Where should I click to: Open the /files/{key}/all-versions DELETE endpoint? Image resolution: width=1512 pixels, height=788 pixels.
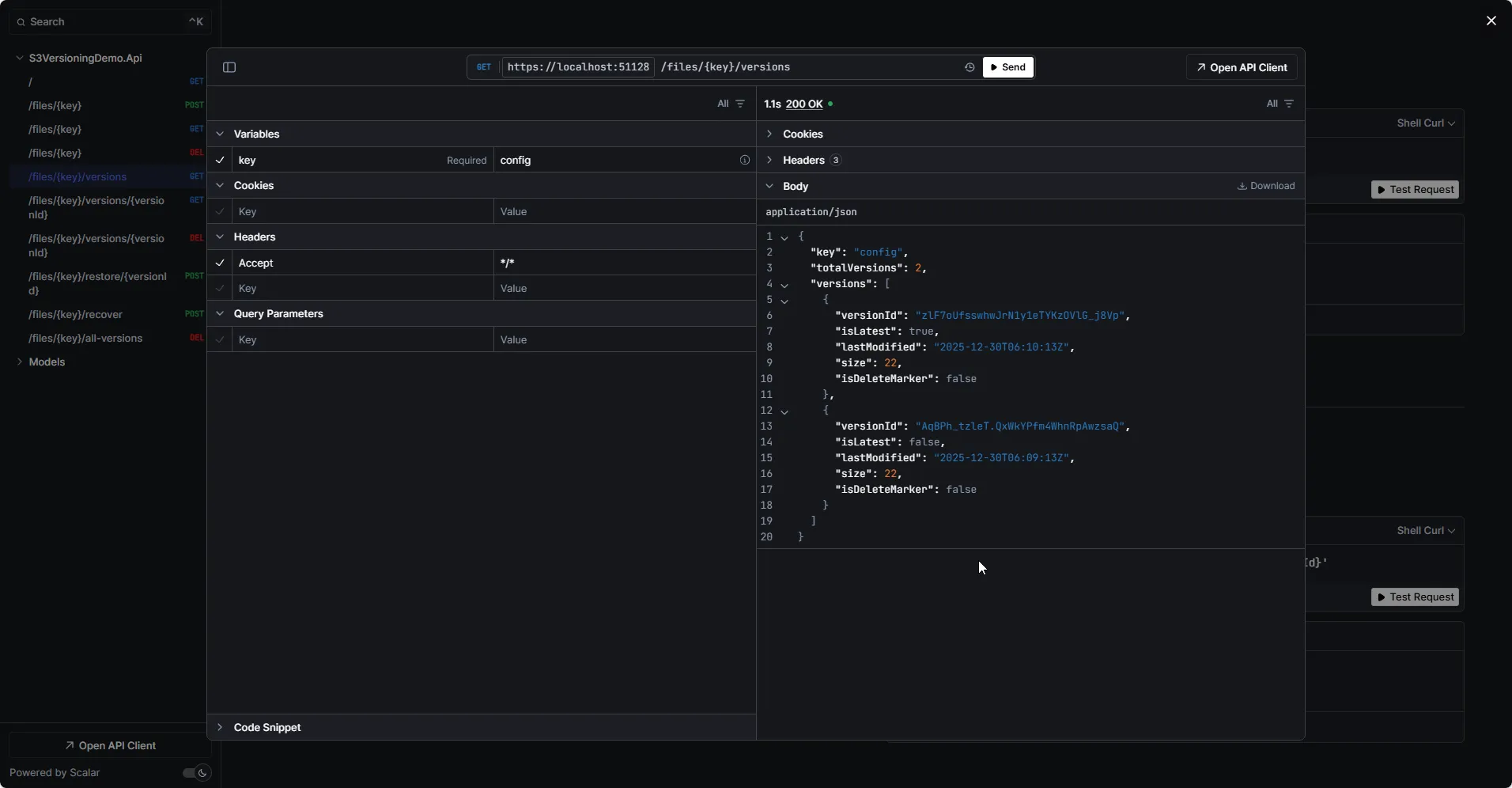pyautogui.click(x=85, y=339)
